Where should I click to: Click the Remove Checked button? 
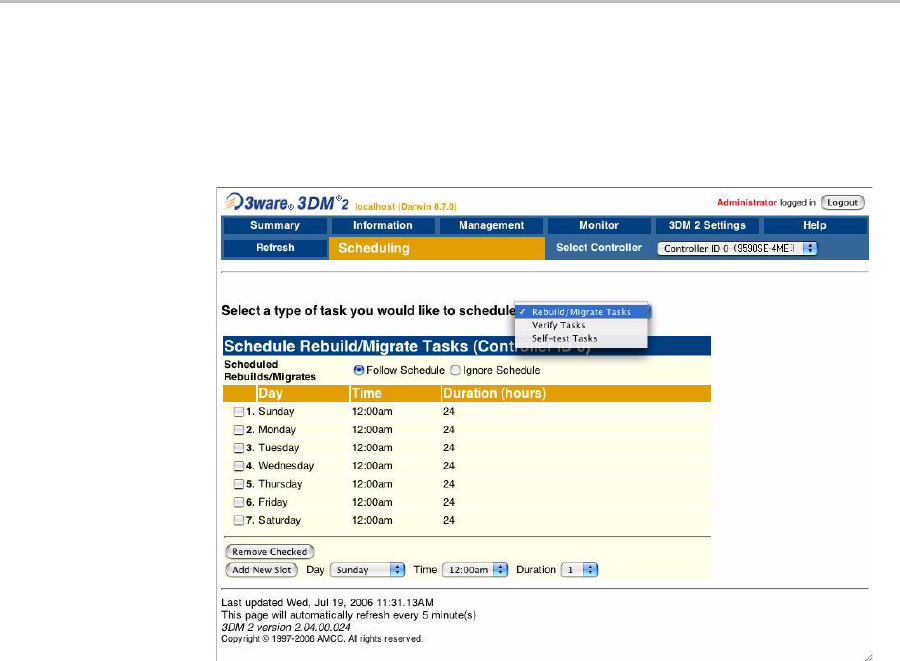pos(270,551)
